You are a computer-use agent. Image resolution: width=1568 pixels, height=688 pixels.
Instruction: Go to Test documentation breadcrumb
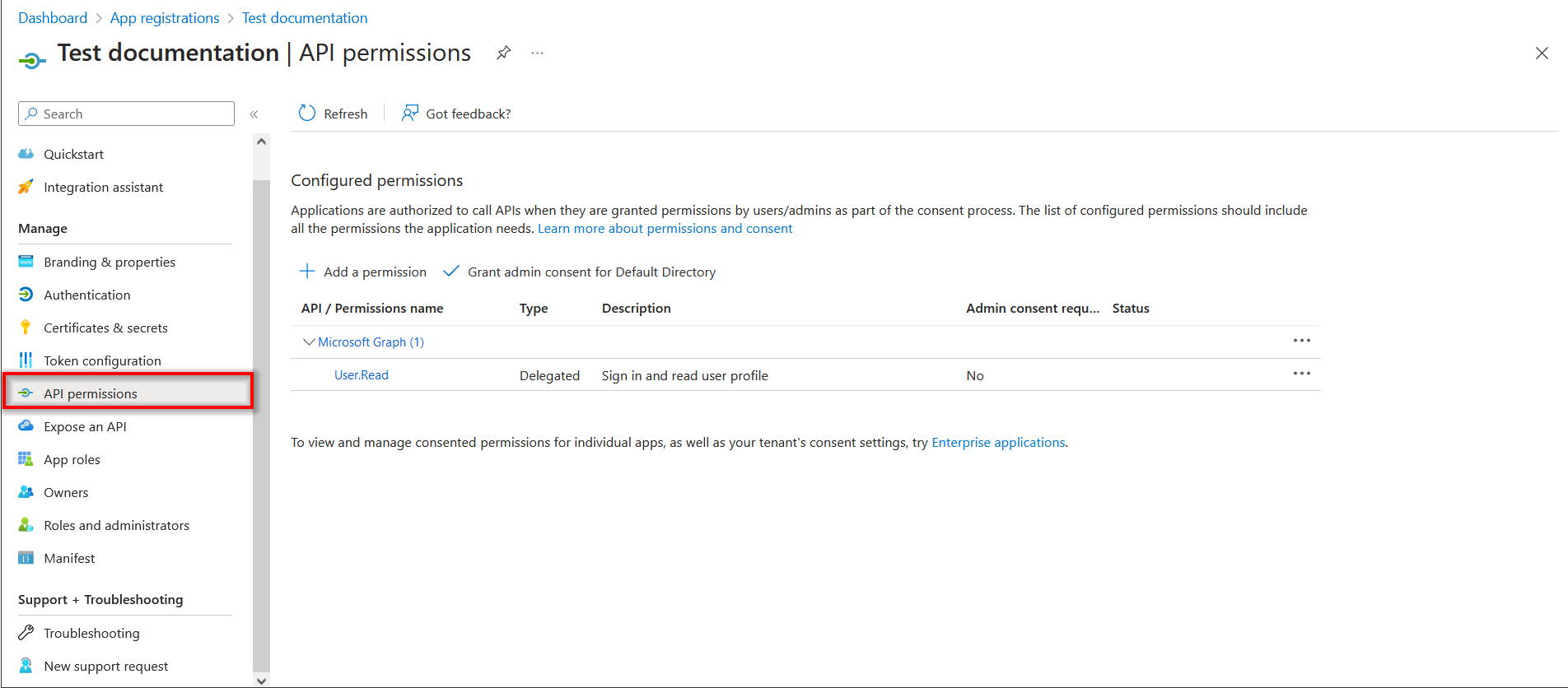pos(305,18)
